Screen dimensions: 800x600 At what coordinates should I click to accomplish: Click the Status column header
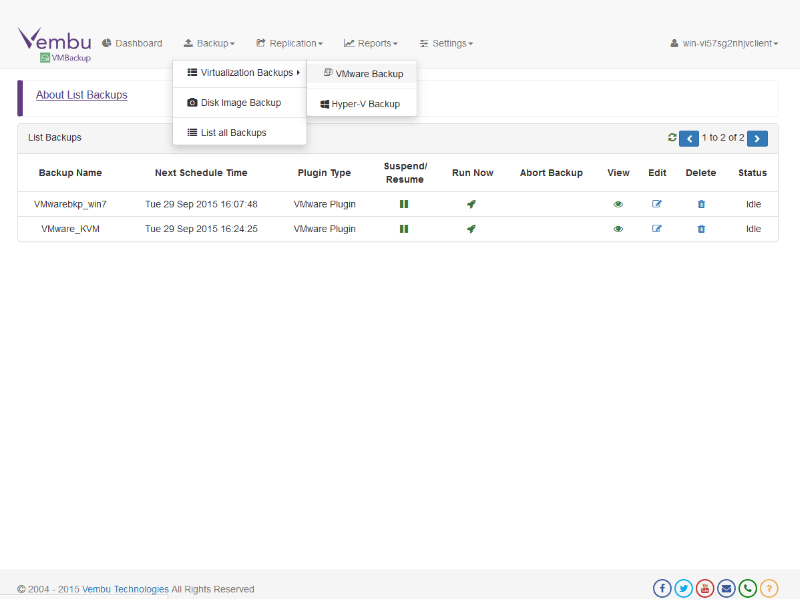pos(753,173)
